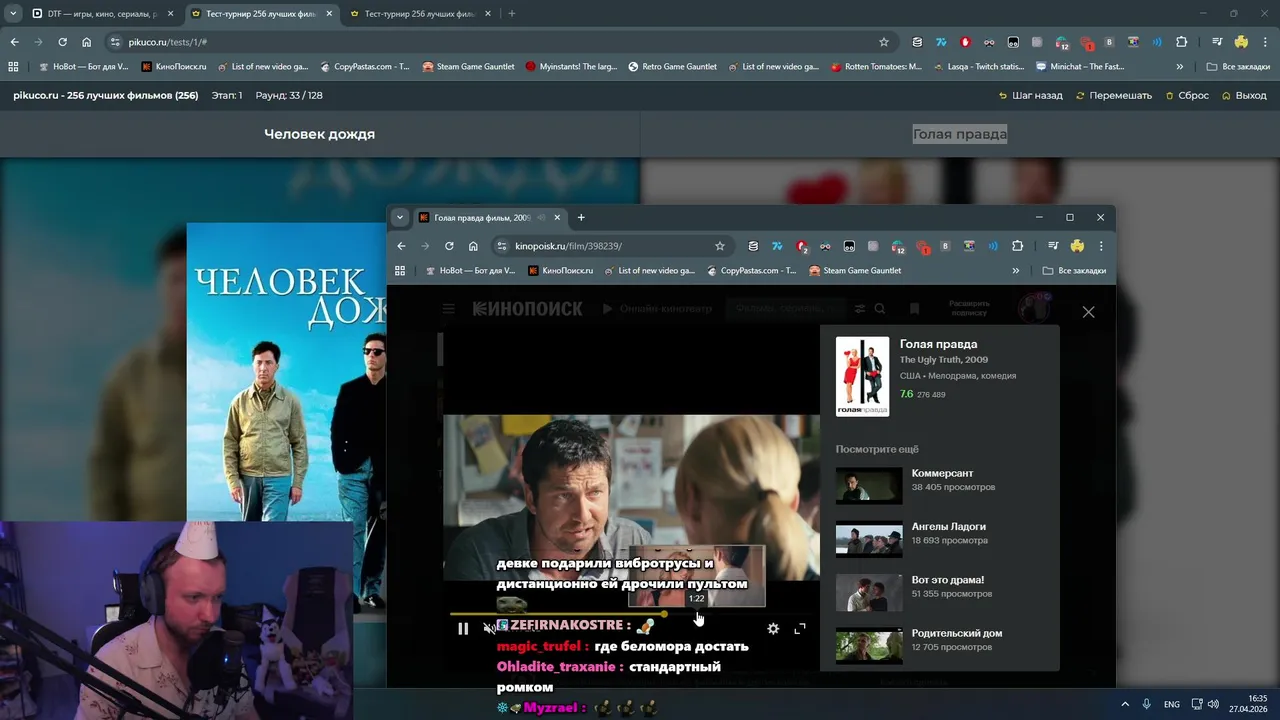
Task: Open home page in the pikuco.ru window
Action: pos(86,42)
